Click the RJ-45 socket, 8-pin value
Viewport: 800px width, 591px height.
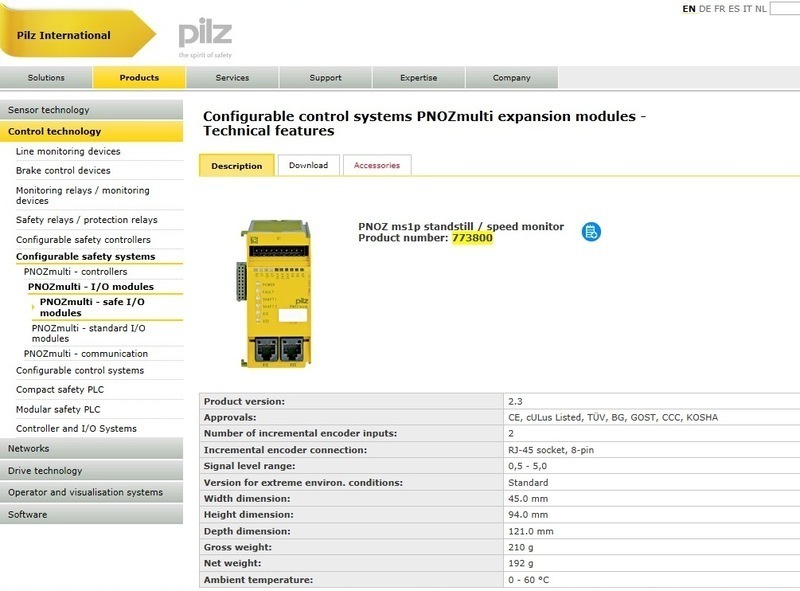[x=551, y=450]
